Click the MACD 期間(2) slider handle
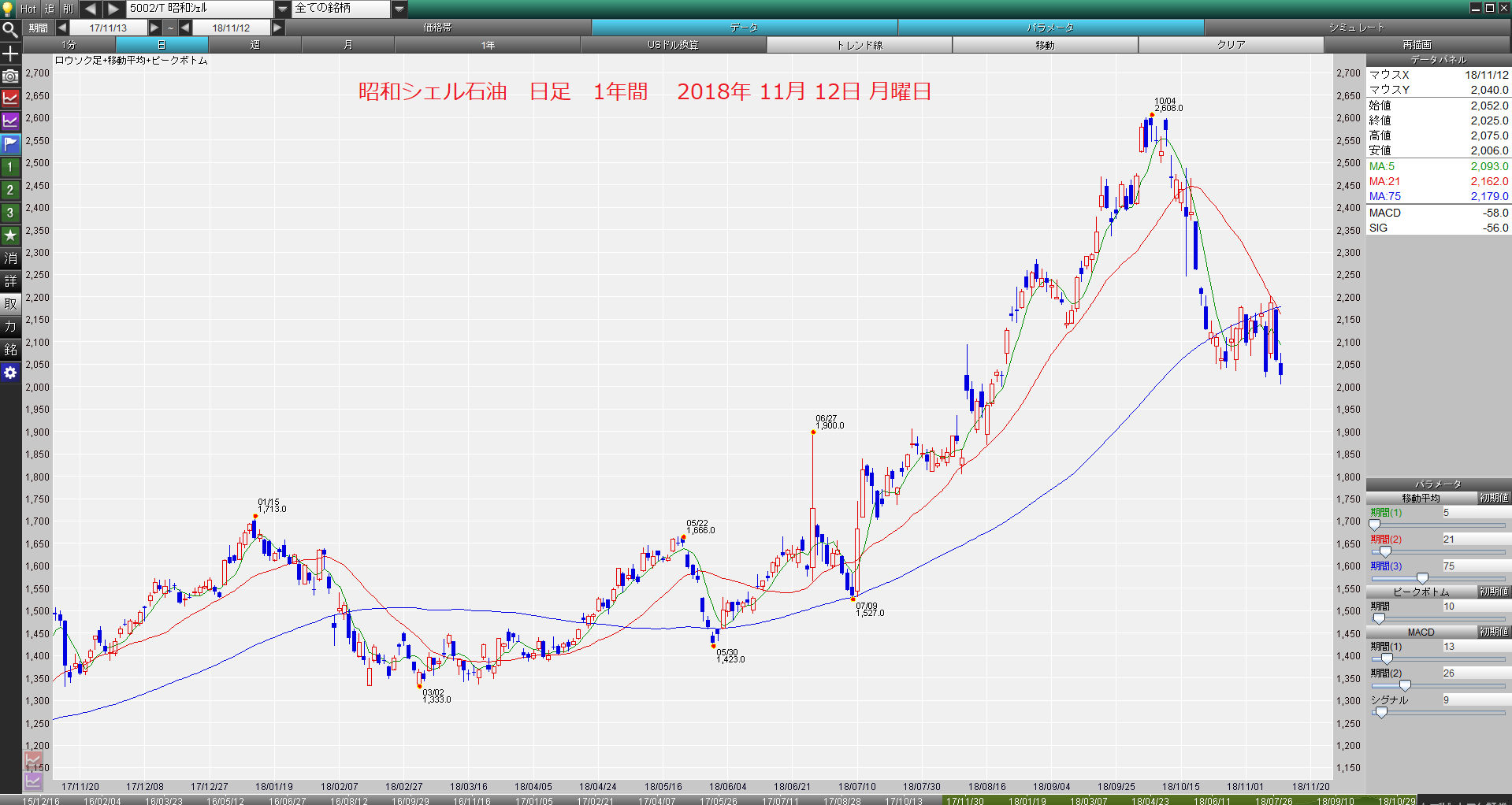 coord(1405,686)
